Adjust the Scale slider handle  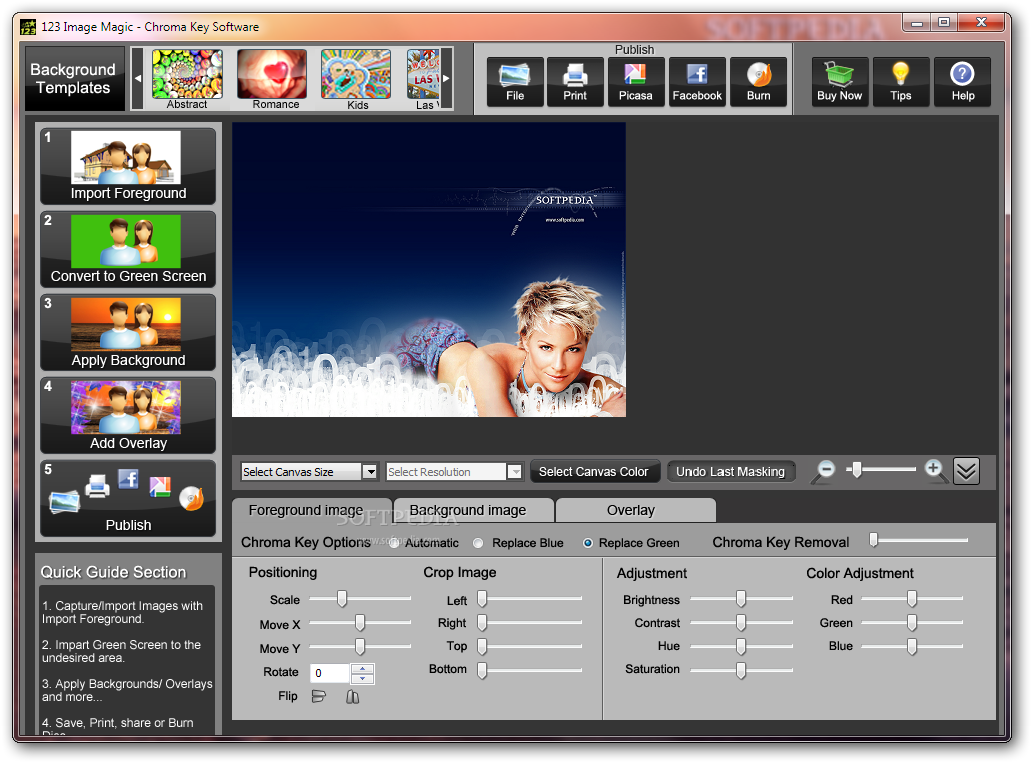342,598
